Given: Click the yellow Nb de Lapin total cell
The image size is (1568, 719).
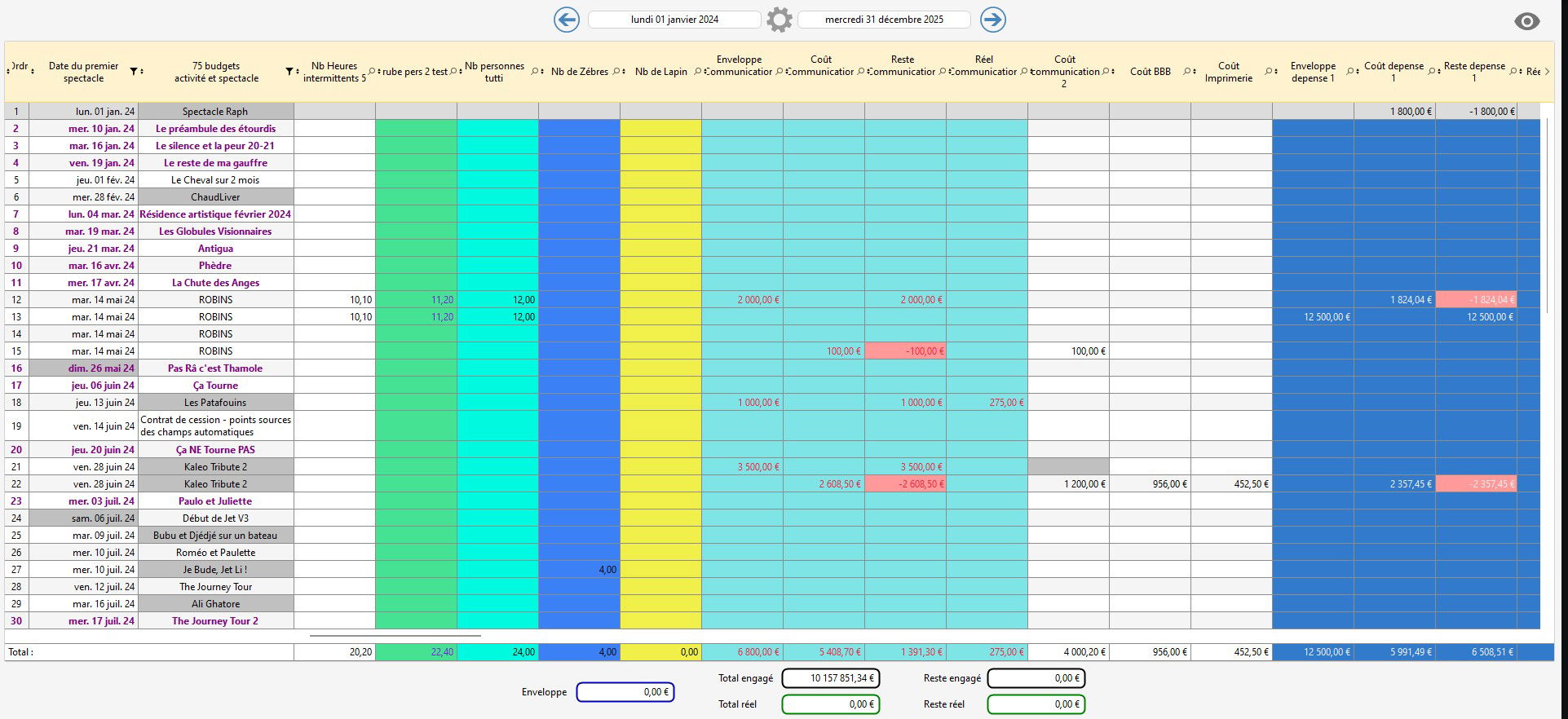Looking at the screenshot, I should (660, 652).
